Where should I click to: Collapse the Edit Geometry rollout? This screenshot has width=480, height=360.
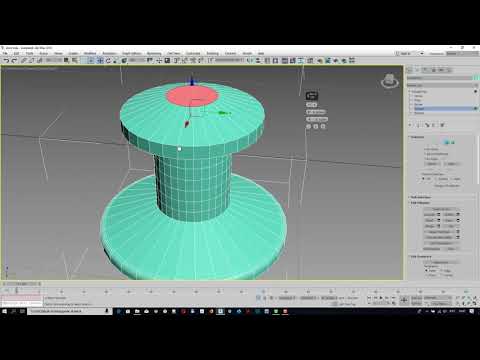click(x=421, y=256)
